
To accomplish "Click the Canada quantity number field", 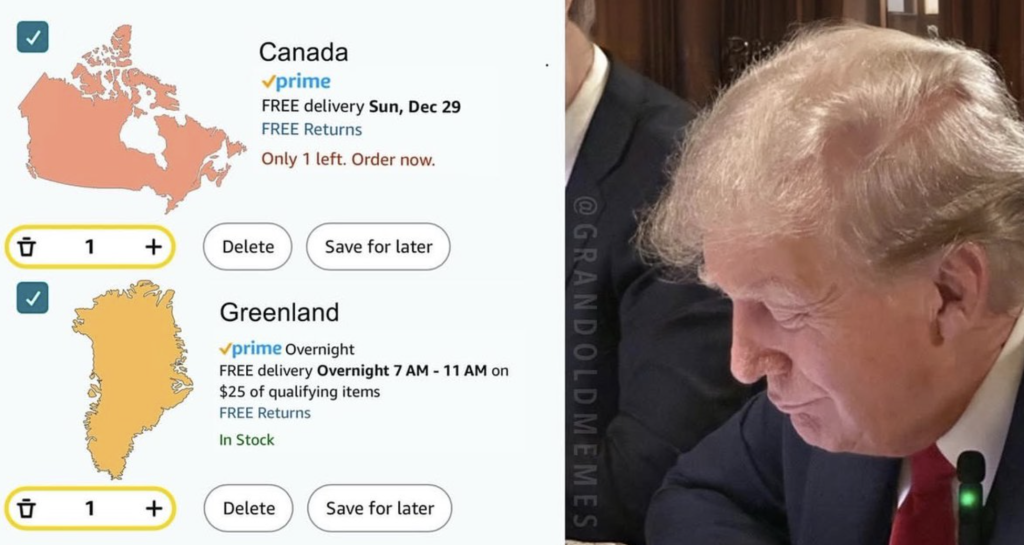I will [x=89, y=247].
